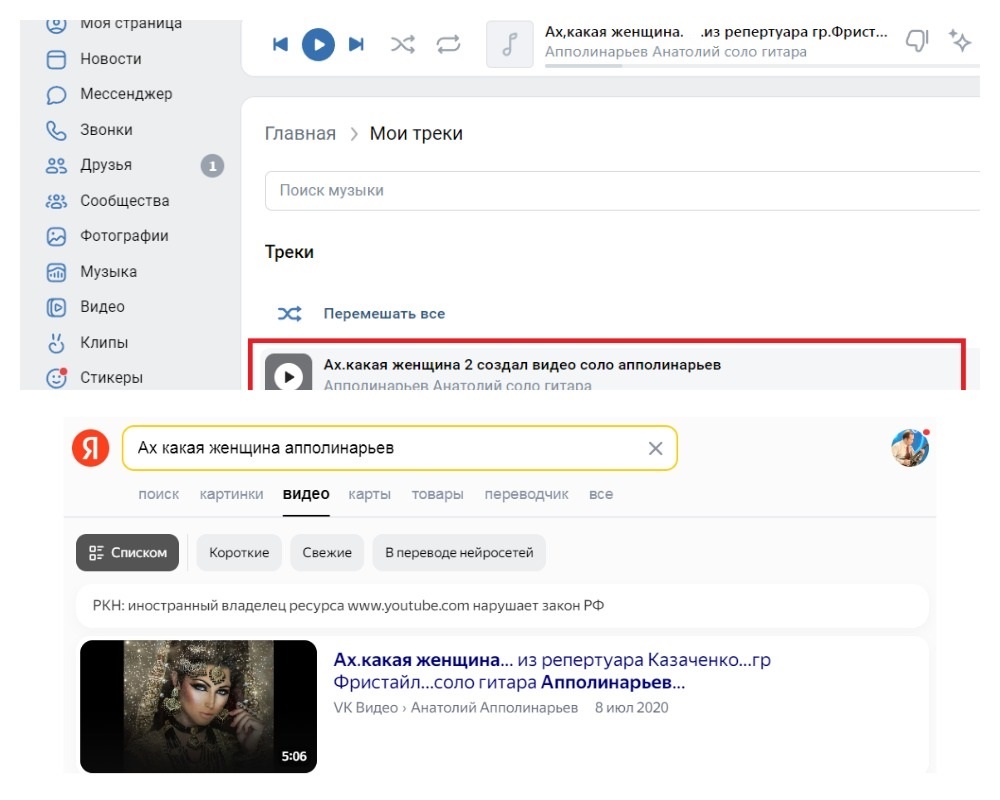Click the Поиск музыки search field
Viewport: 1000px width, 800px height.
(x=622, y=190)
